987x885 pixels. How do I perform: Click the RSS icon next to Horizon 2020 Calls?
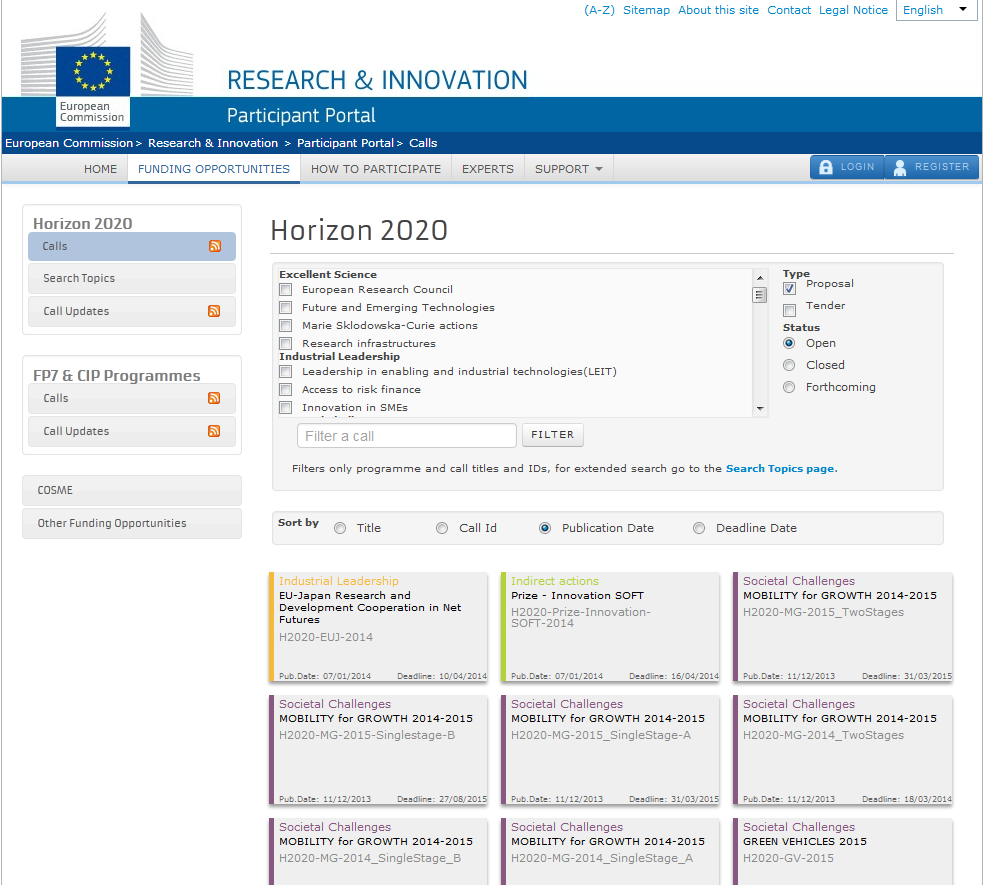215,246
